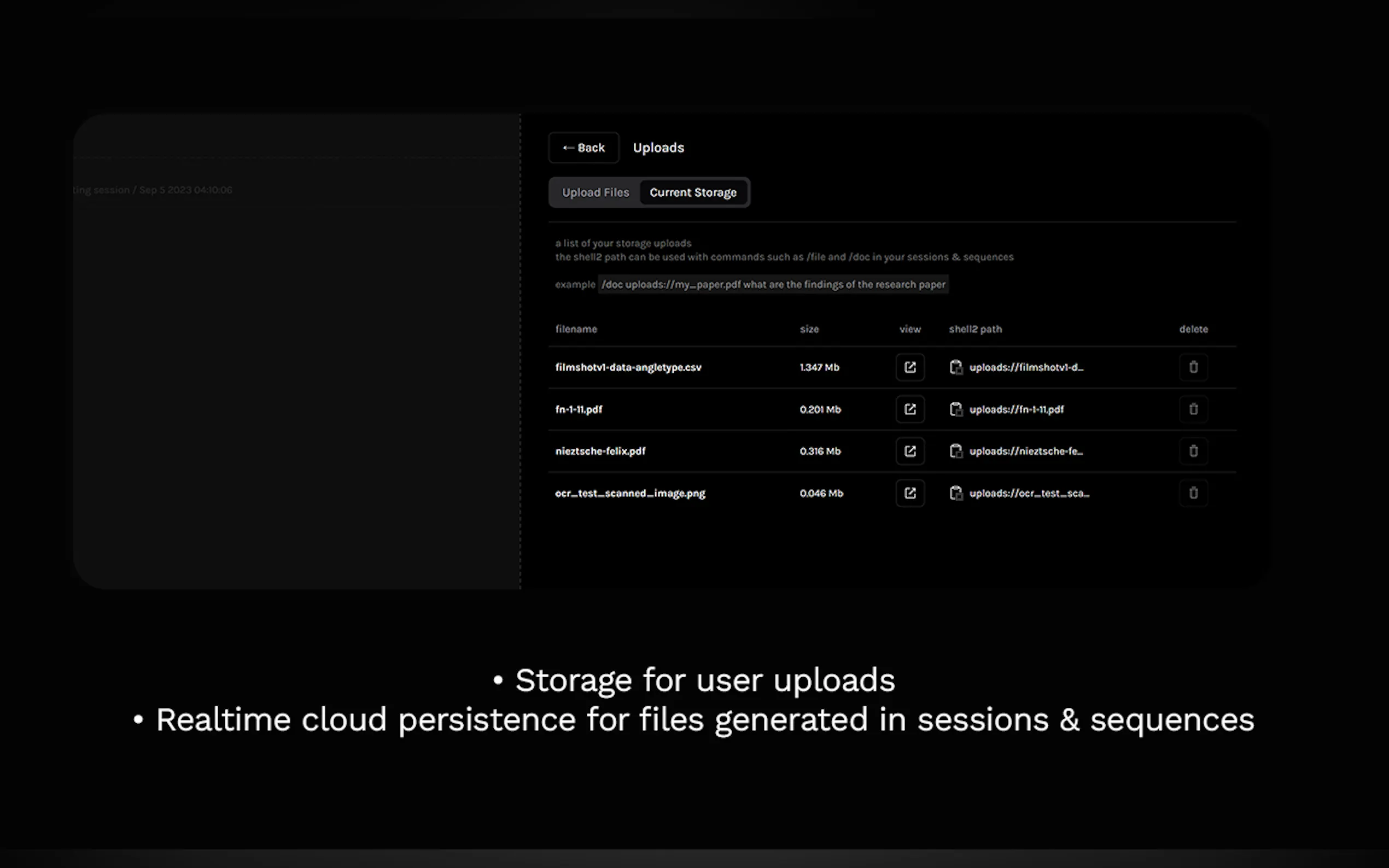Open view icon for nieztsche-felix.pdf
The height and width of the screenshot is (868, 1389).
(x=909, y=451)
